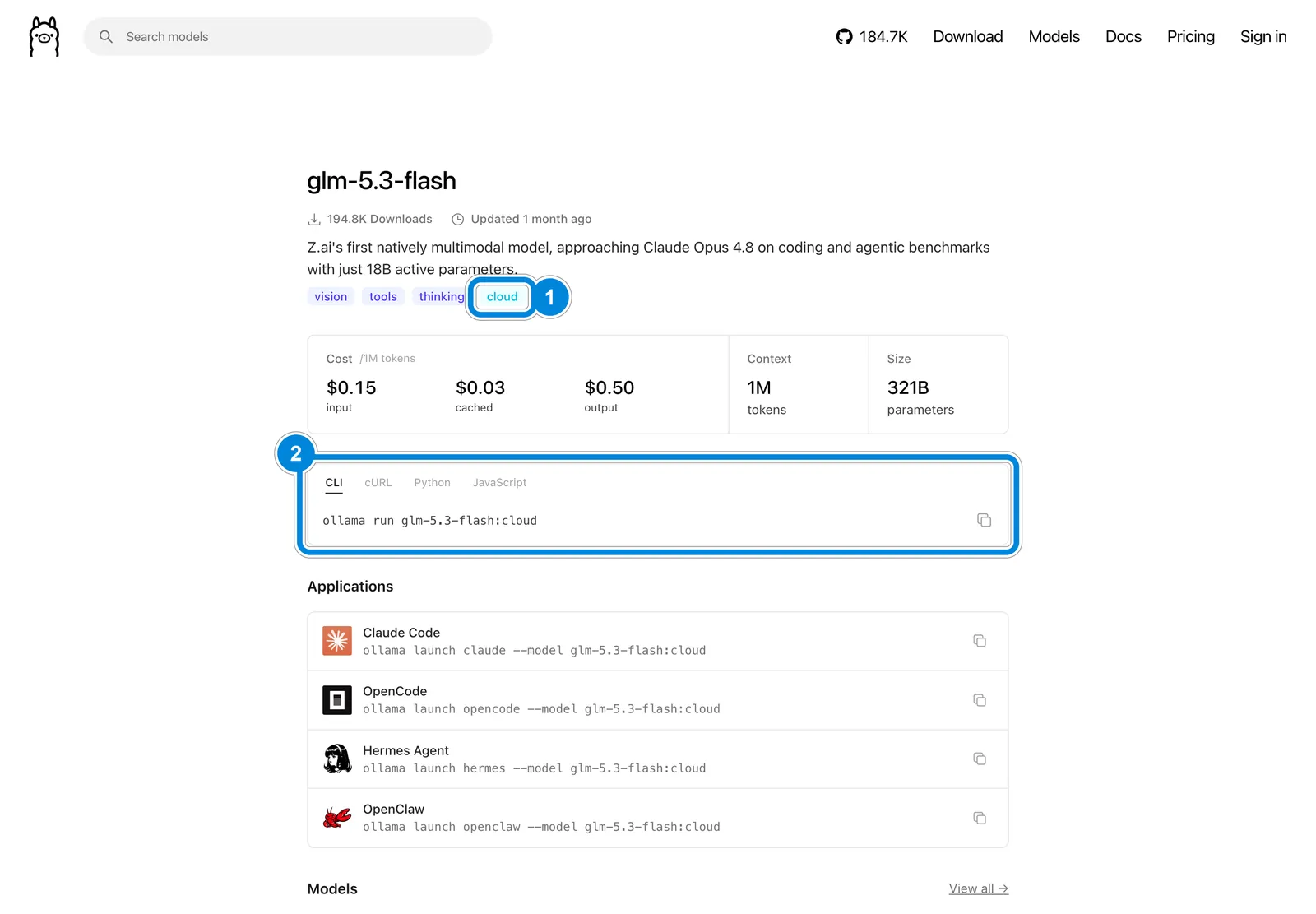
Task: Open the GitHub 184.7K stars link
Action: pos(872,37)
